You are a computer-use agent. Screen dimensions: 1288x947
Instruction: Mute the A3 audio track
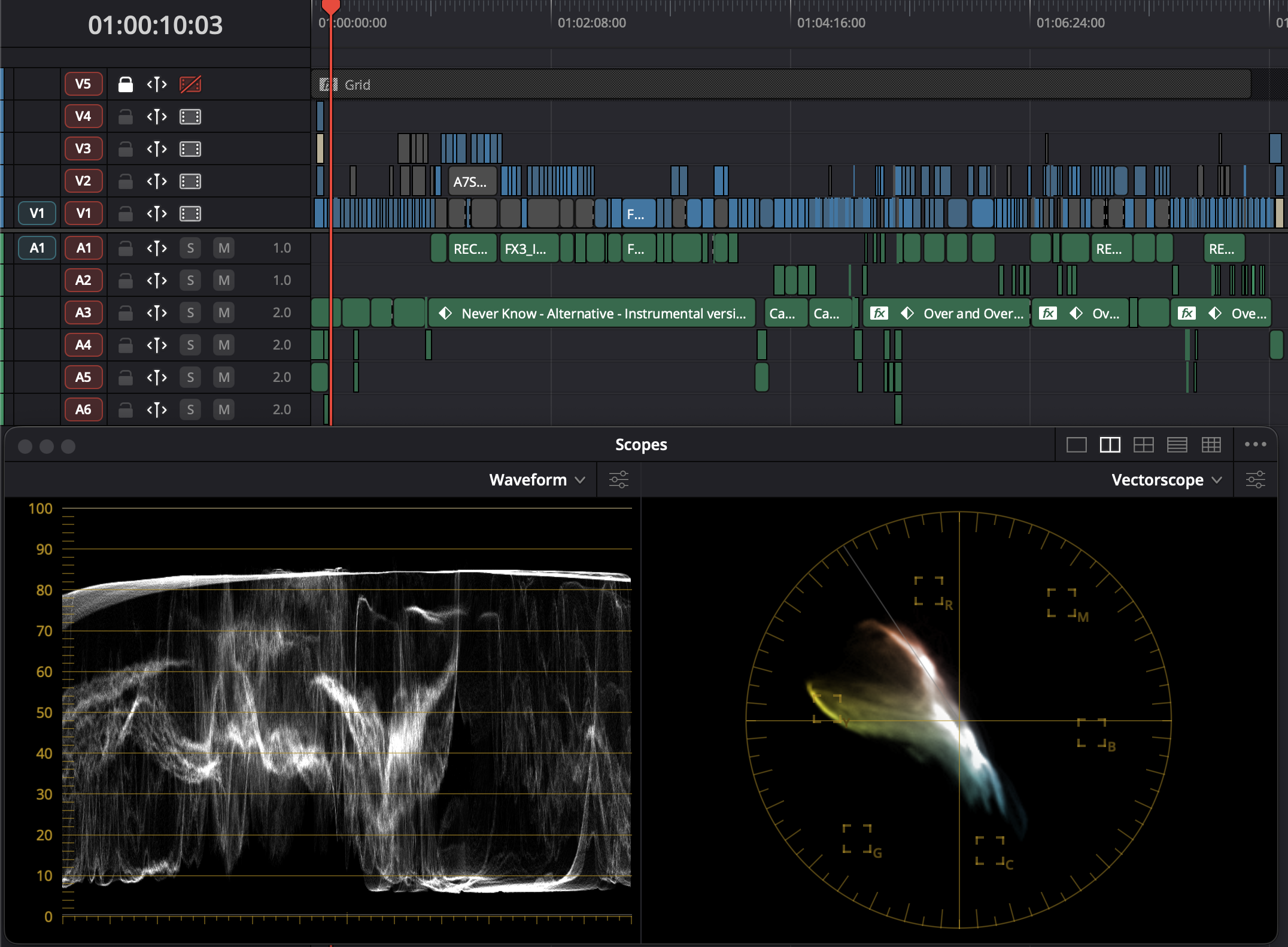coord(224,313)
